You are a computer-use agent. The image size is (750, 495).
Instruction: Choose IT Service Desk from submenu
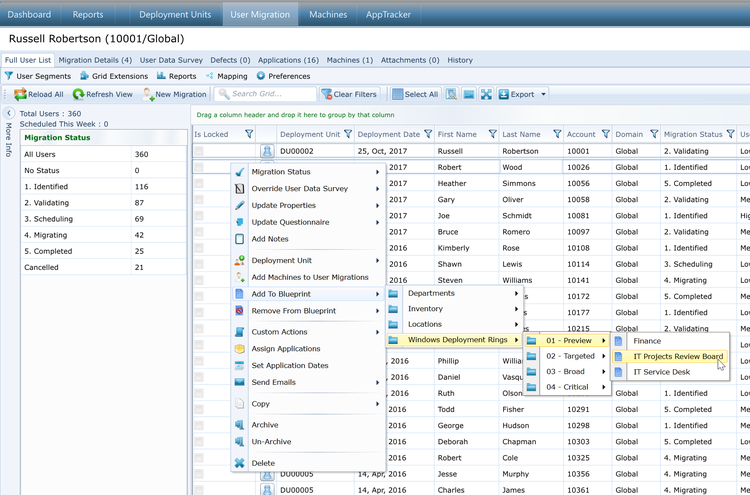click(670, 372)
